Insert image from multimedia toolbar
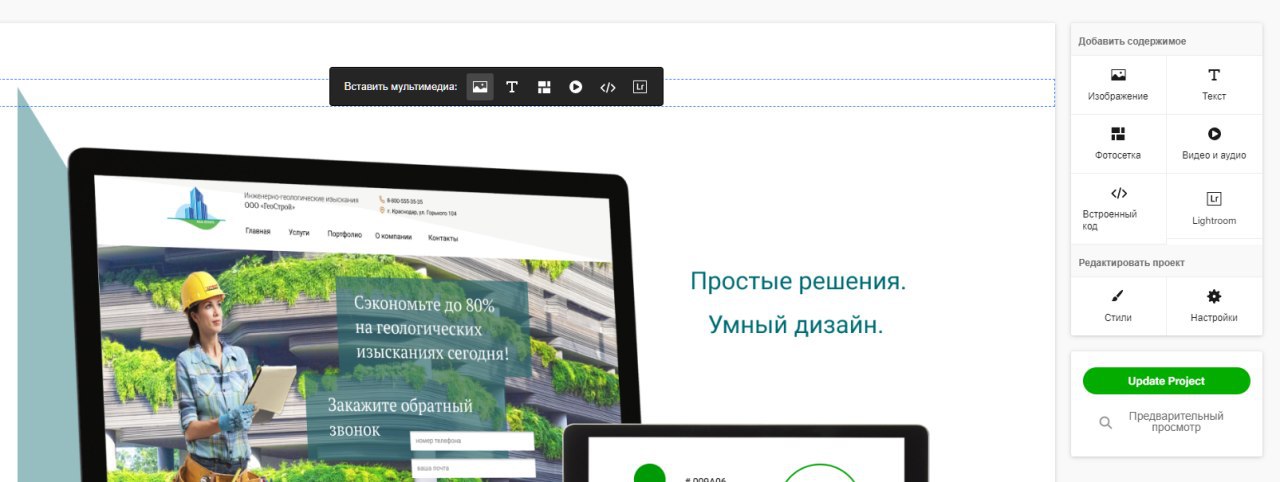 tap(480, 87)
